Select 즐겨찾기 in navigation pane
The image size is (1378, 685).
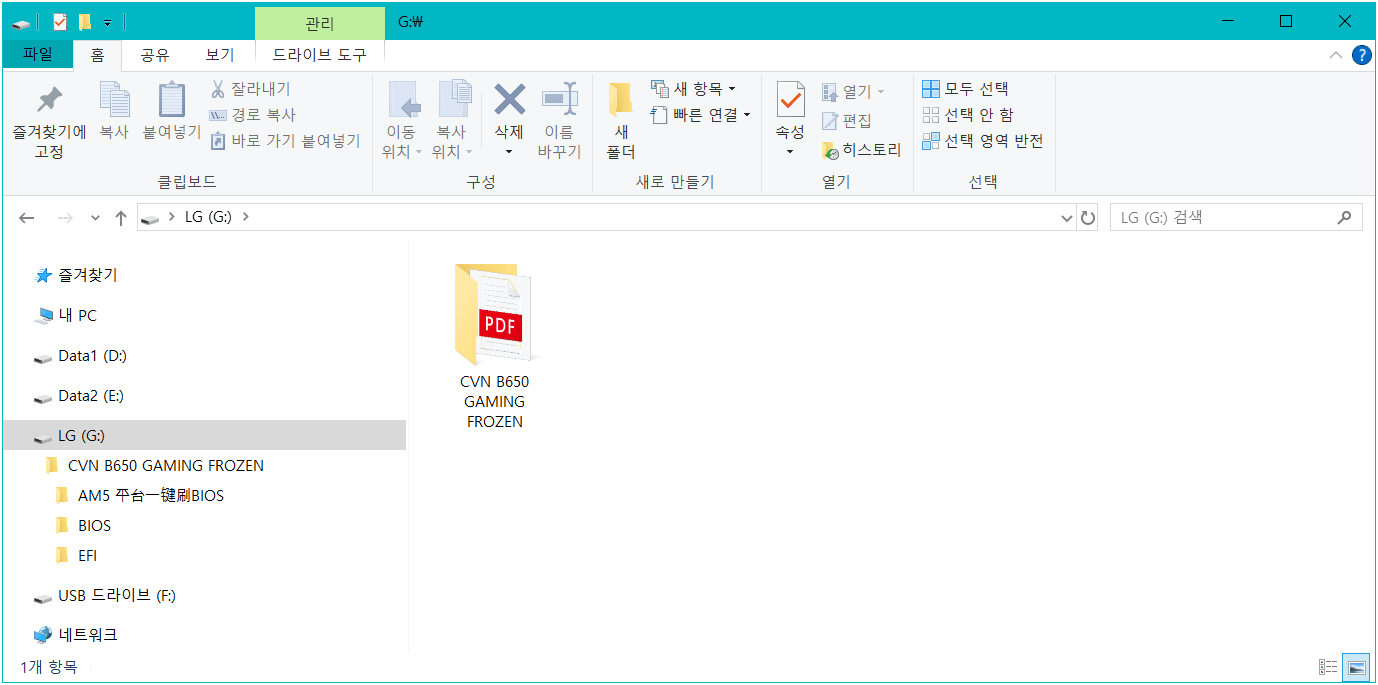76,275
